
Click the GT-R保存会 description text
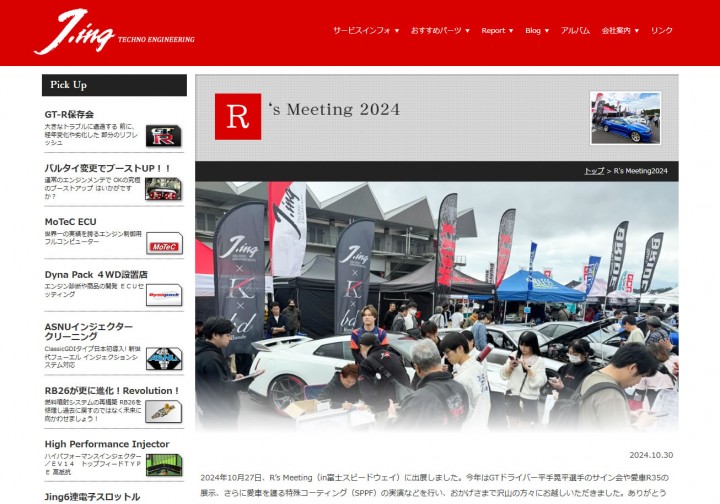tap(92, 134)
